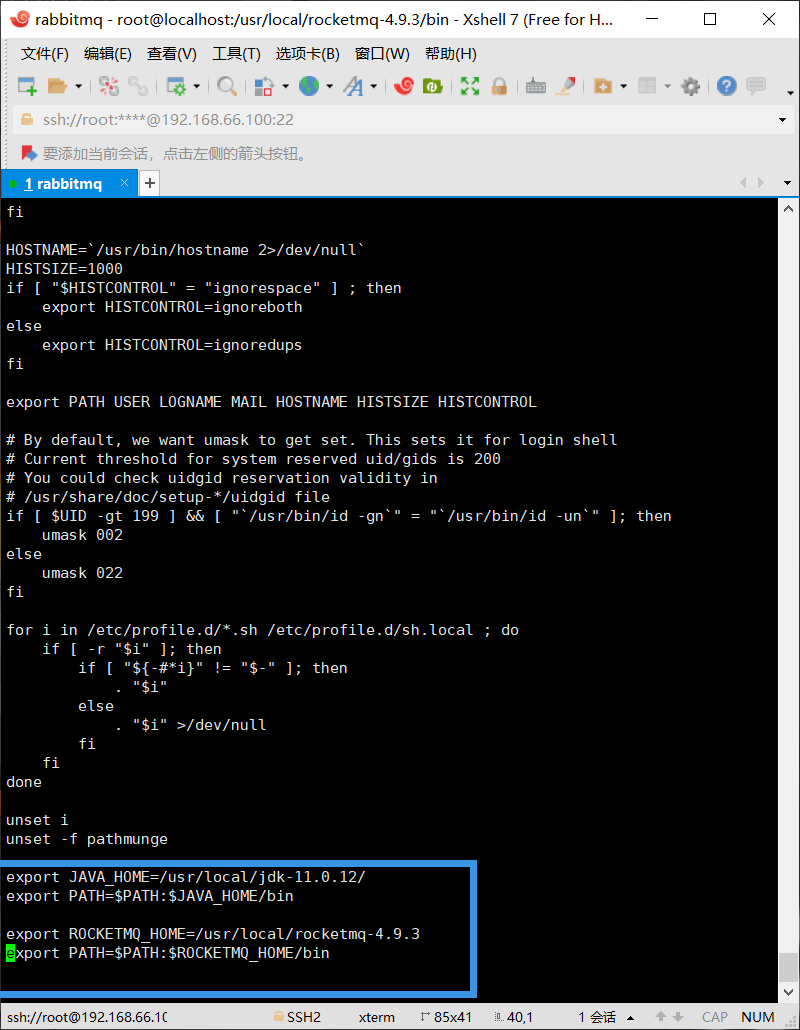Click the terminal scrollbar up arrow
The height and width of the screenshot is (1030, 800).
[789, 209]
